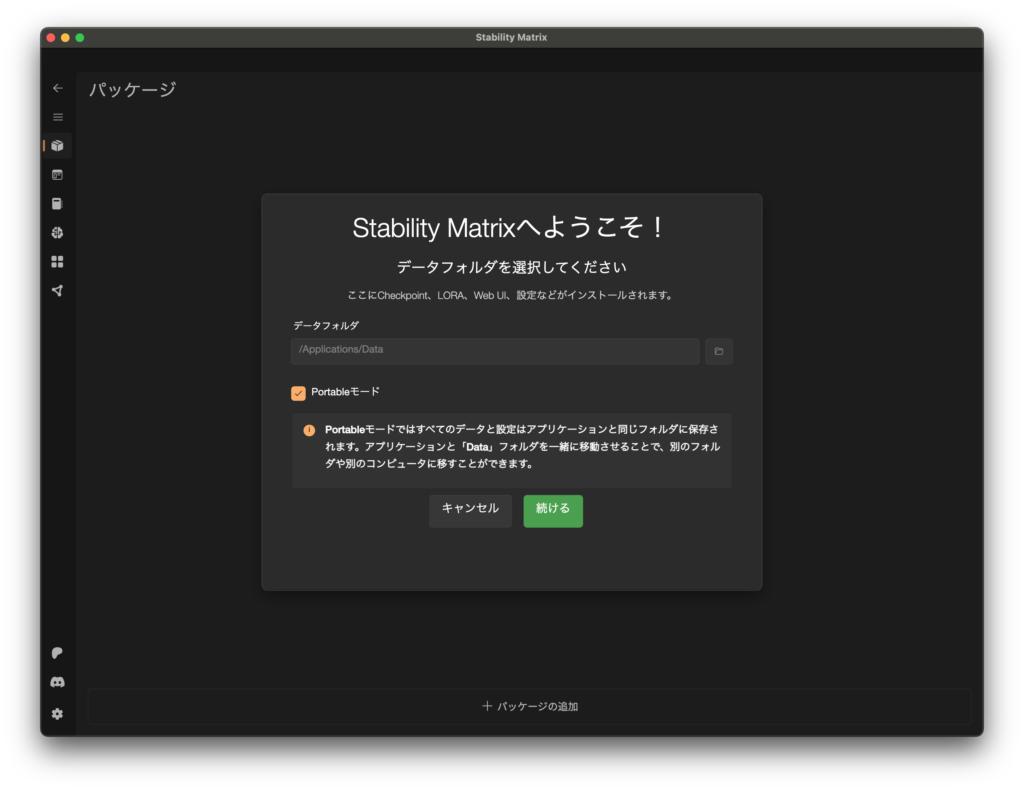The width and height of the screenshot is (1024, 790).
Task: Open the Patreon icon link
Action: click(57, 653)
